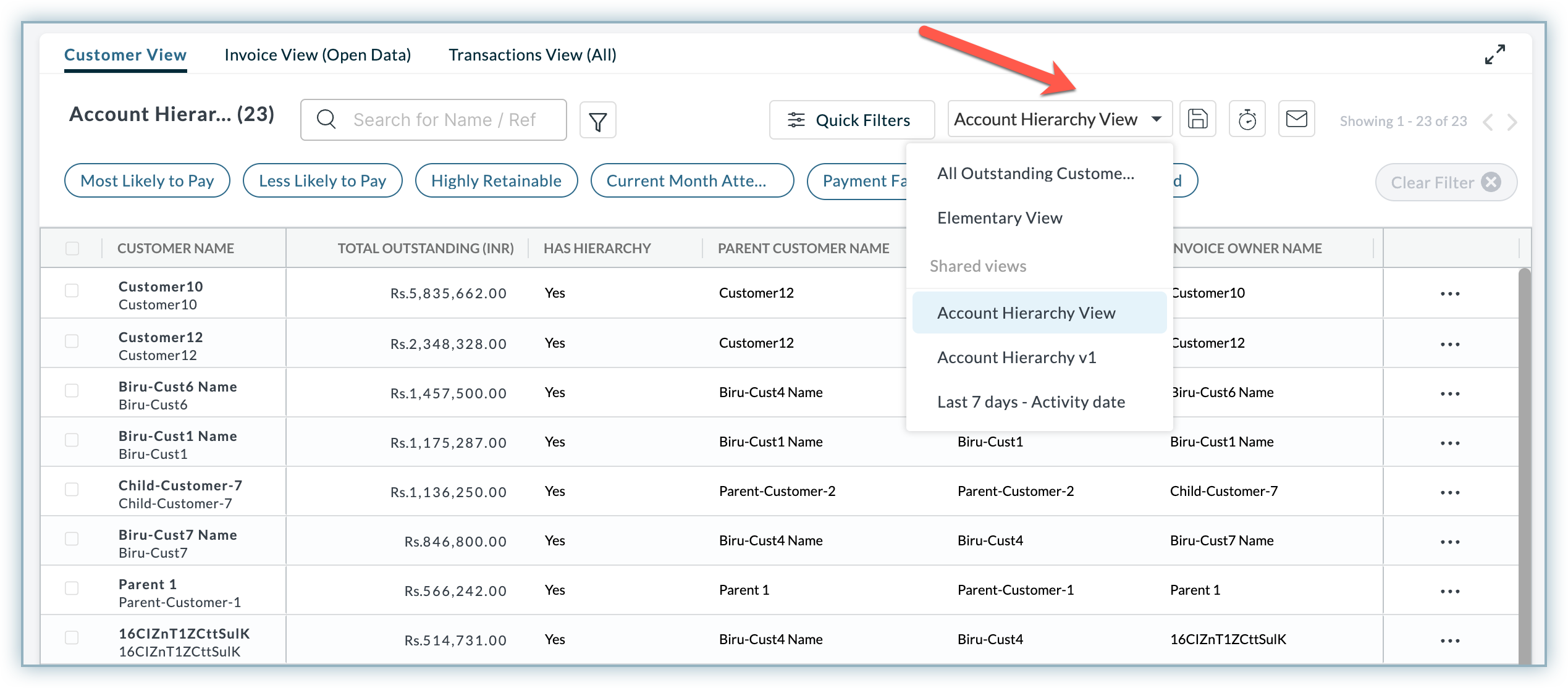This screenshot has width=1568, height=688.
Task: Apply the Payment Fa... quick filter chip
Action: 858,181
